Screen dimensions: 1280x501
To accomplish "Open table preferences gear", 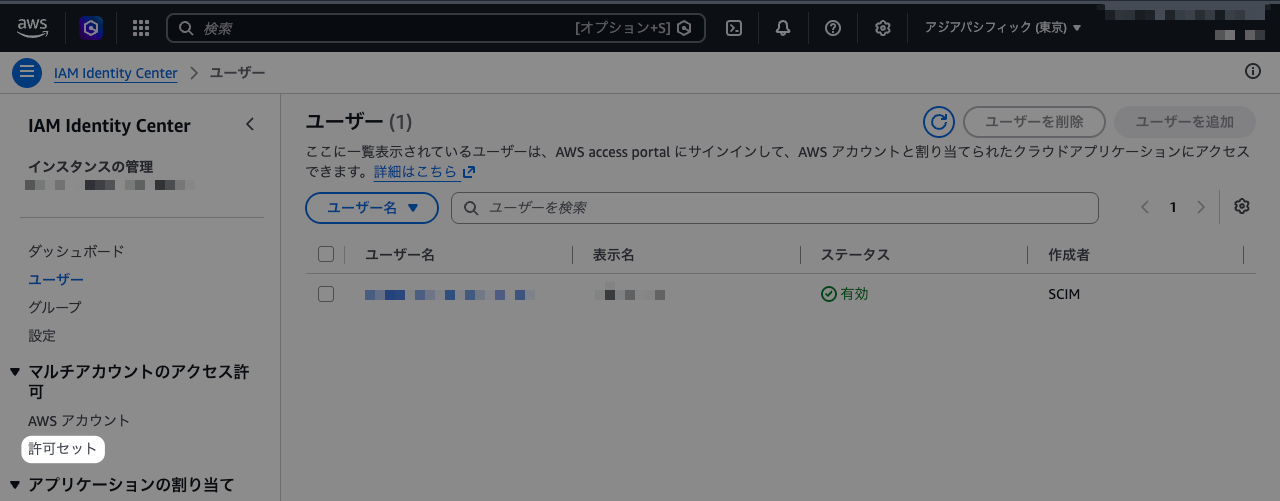I will tap(1242, 206).
